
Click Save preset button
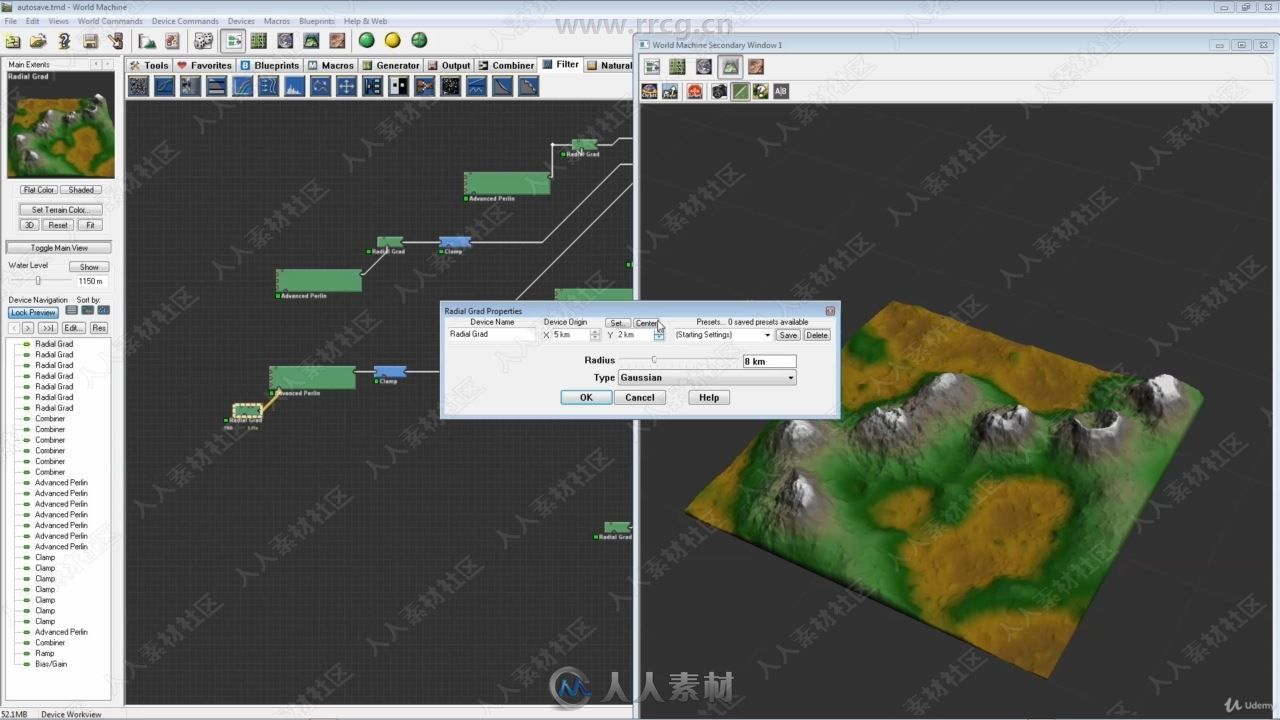coord(788,335)
